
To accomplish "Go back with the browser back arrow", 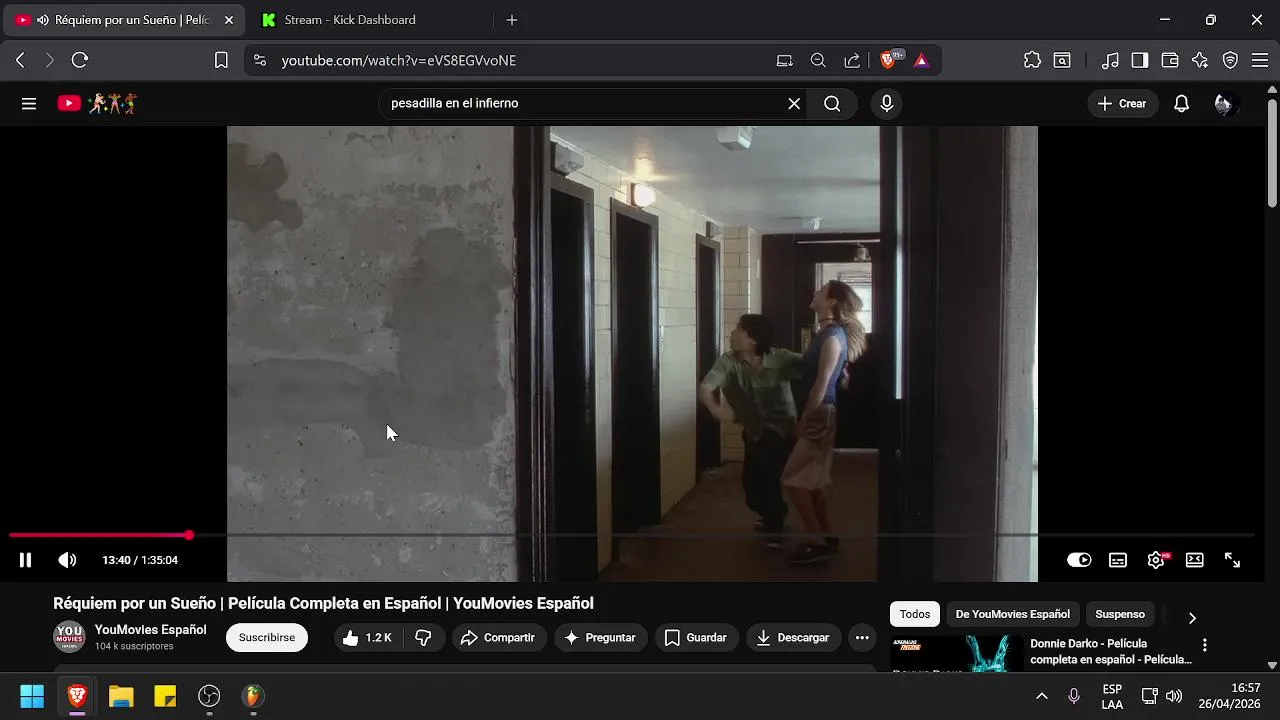I will click(x=20, y=60).
